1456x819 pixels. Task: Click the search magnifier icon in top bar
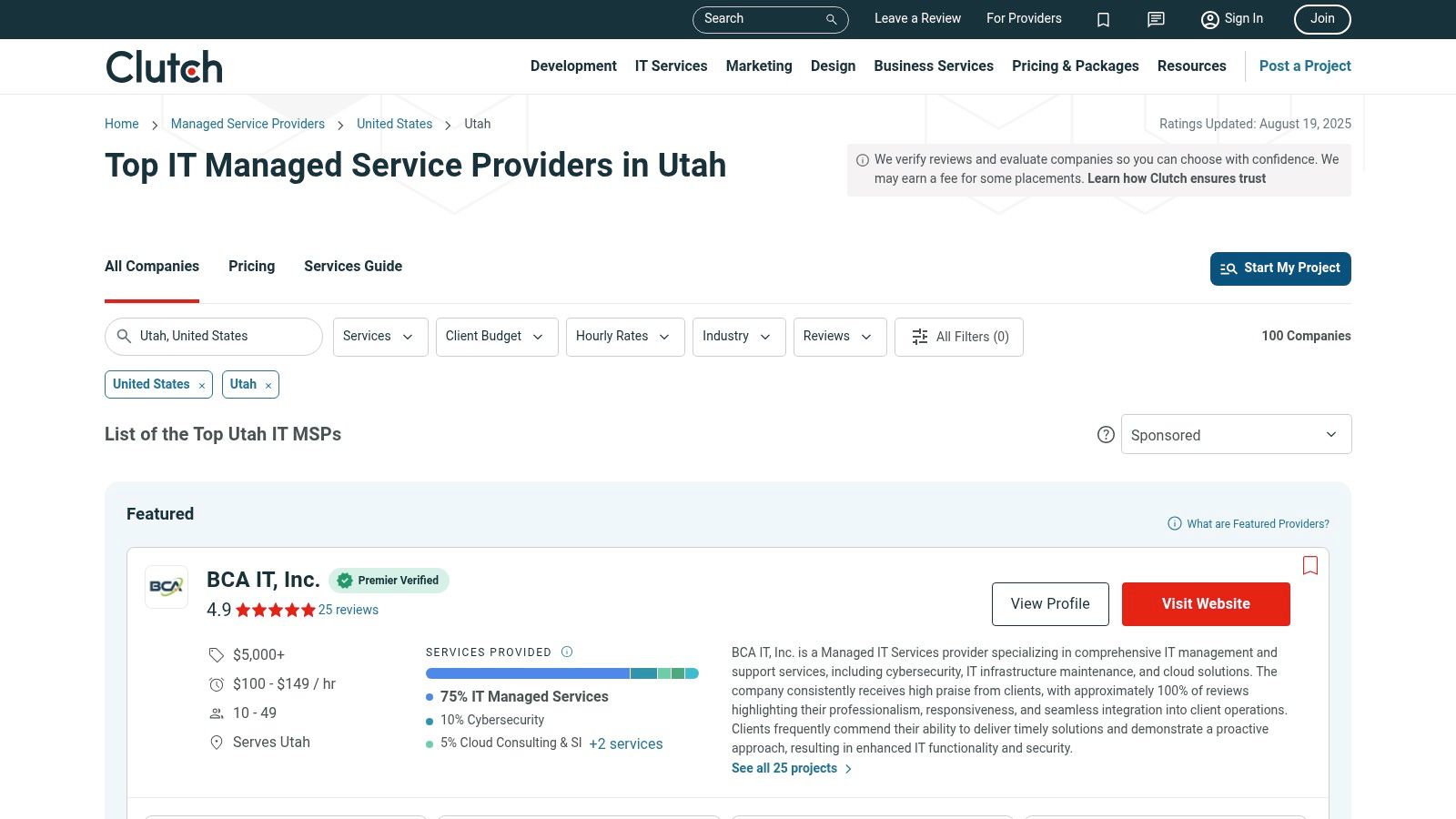831,19
